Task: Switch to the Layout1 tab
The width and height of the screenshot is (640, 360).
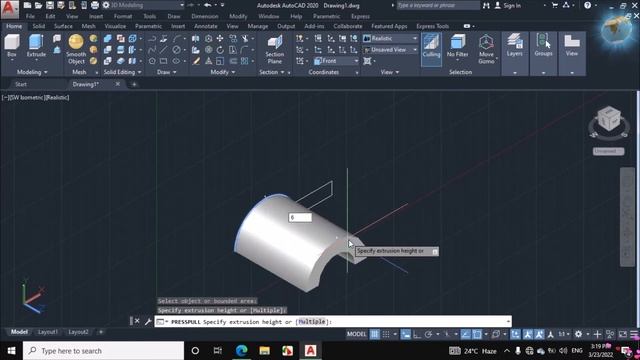Action: tap(48, 332)
